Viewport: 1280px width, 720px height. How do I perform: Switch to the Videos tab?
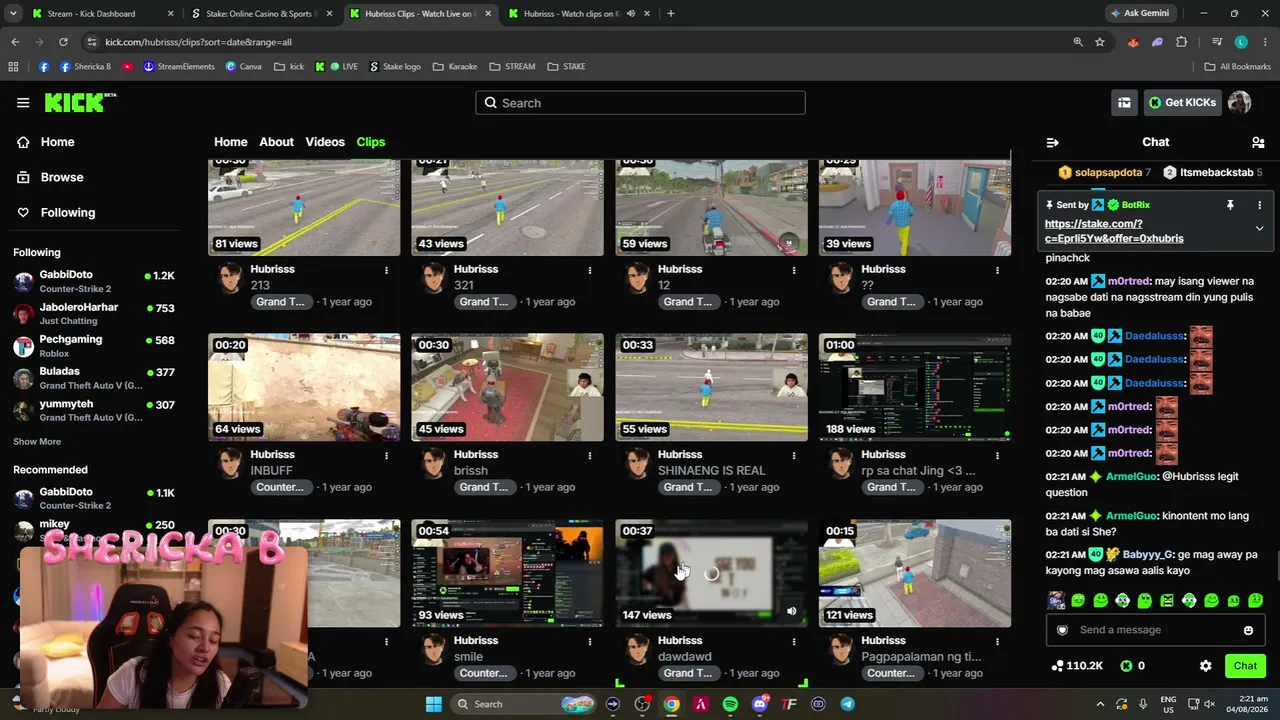click(325, 142)
